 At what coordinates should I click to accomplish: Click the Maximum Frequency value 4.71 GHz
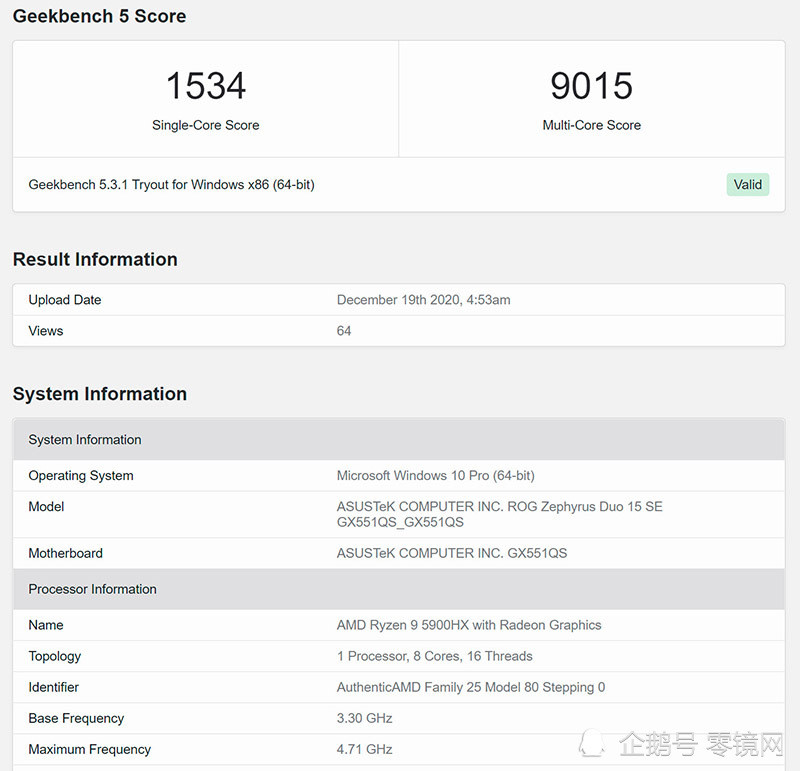coord(365,749)
